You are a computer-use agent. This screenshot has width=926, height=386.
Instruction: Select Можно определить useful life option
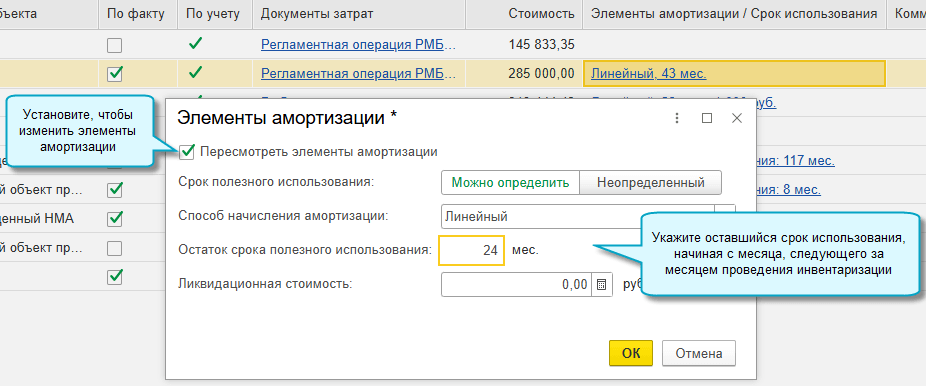pos(510,182)
